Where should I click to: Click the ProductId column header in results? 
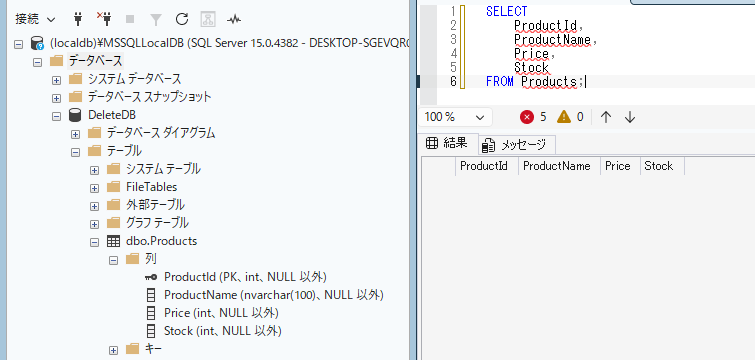(x=487, y=166)
